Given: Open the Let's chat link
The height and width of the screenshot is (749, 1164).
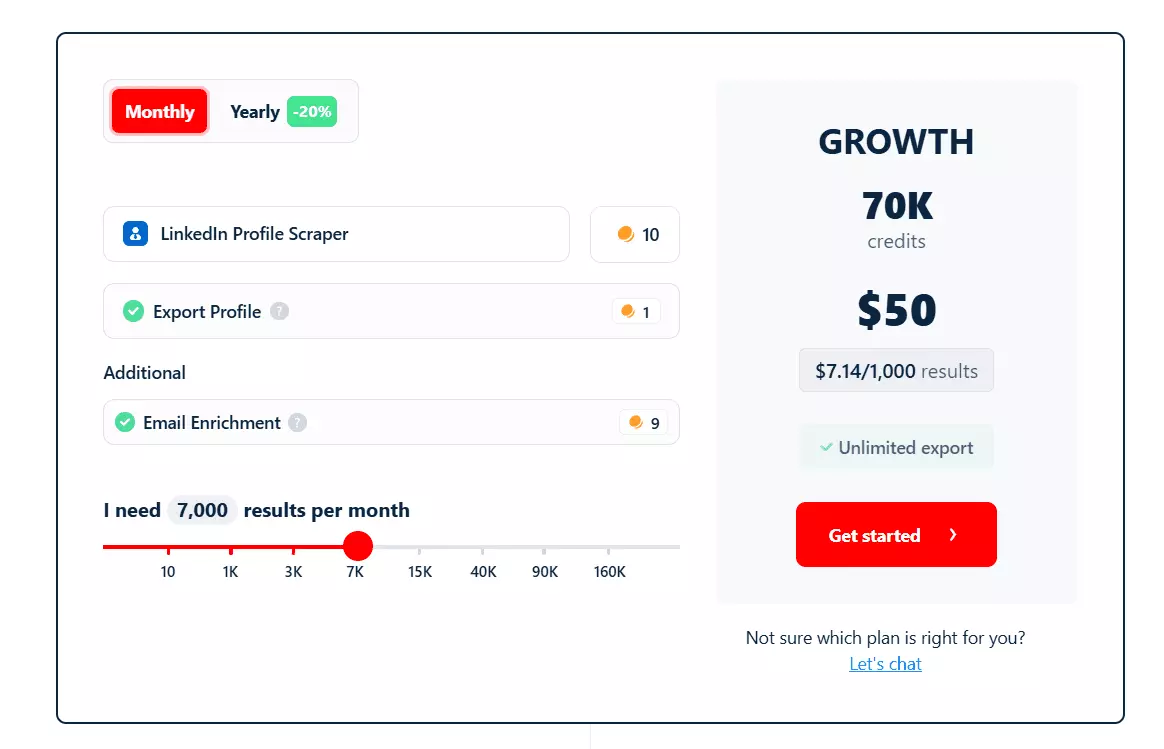Looking at the screenshot, I should point(884,663).
